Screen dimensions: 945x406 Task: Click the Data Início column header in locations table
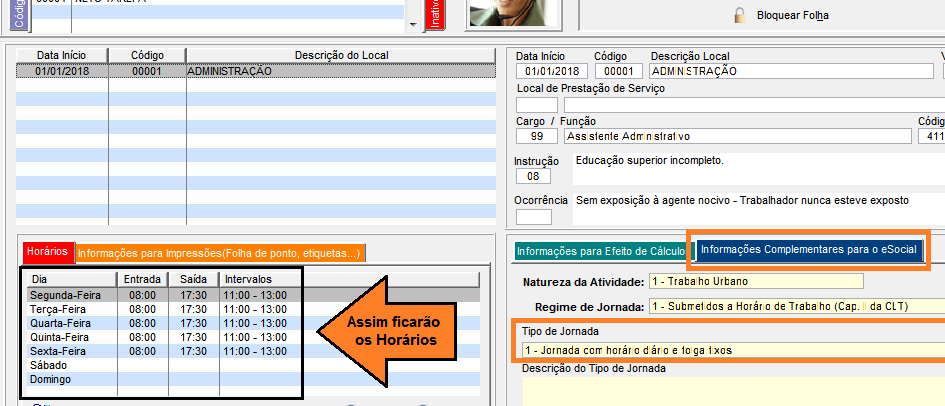pyautogui.click(x=61, y=55)
